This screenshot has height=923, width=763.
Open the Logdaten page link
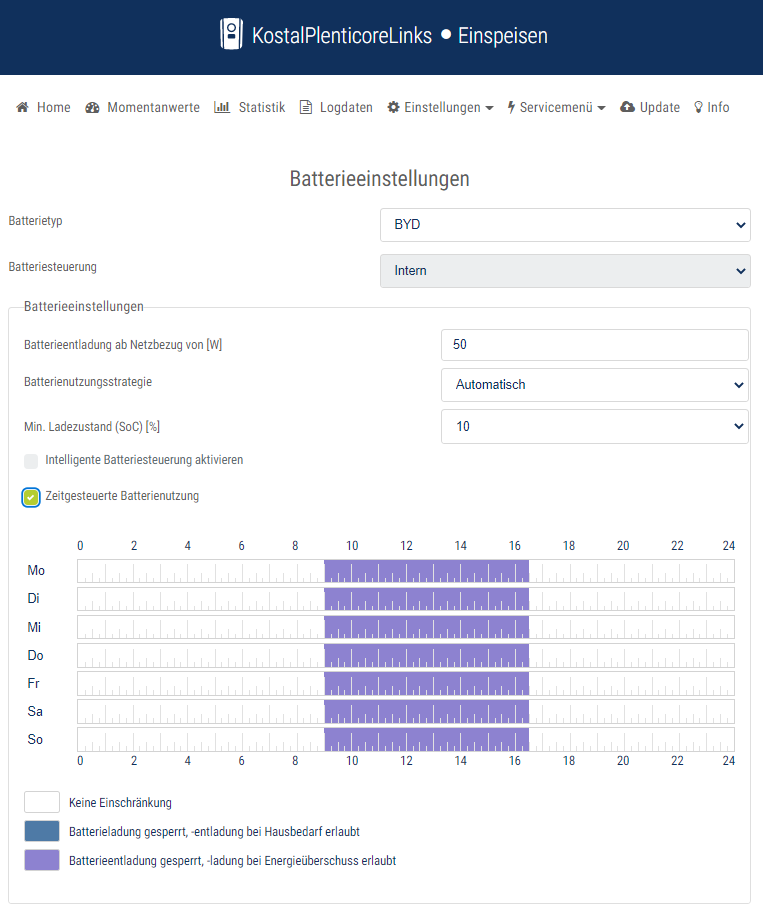pyautogui.click(x=346, y=108)
